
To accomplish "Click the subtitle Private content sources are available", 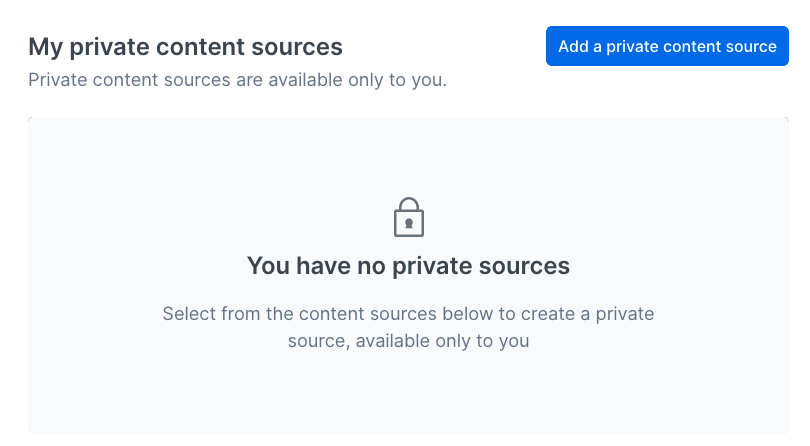I will [237, 79].
